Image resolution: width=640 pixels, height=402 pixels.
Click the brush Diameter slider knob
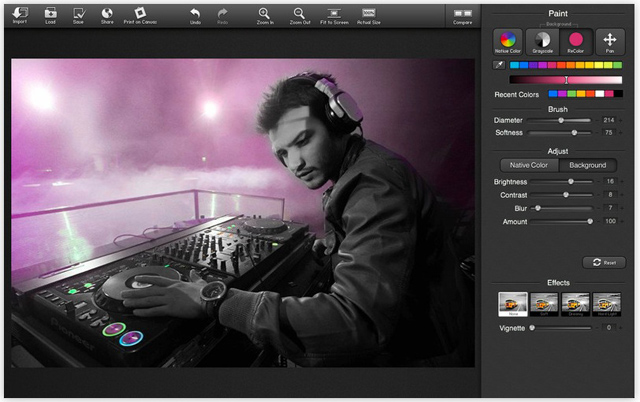561,120
